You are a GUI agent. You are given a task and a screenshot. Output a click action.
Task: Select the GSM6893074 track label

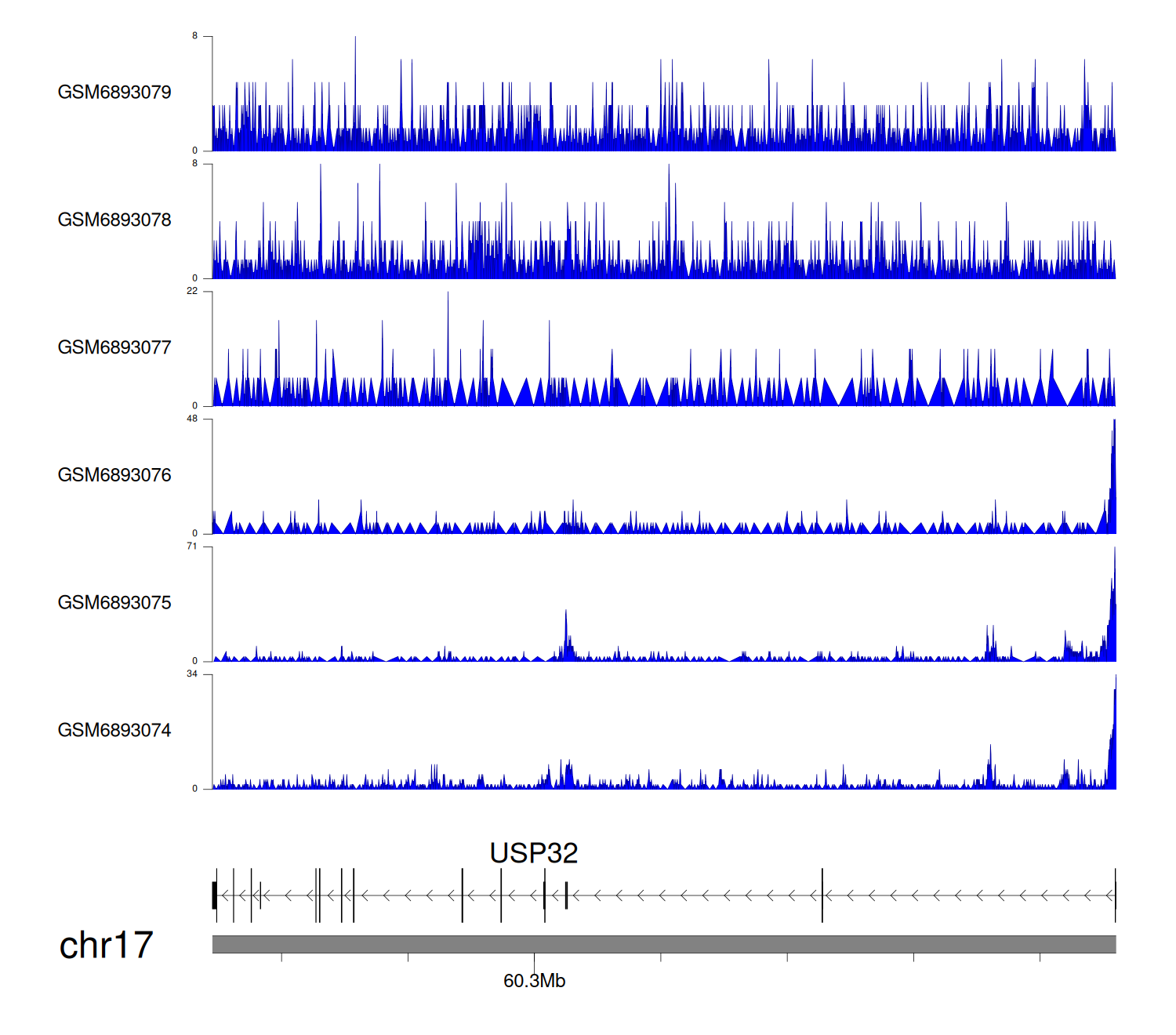(114, 731)
